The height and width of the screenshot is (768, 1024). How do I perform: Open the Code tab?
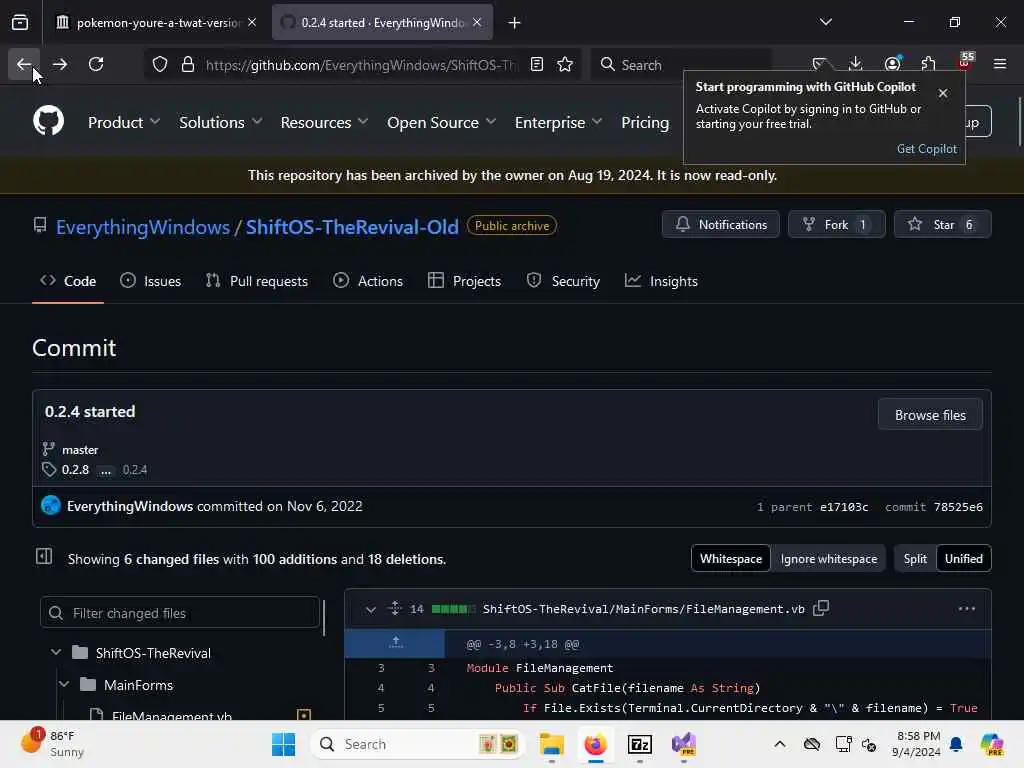[68, 281]
